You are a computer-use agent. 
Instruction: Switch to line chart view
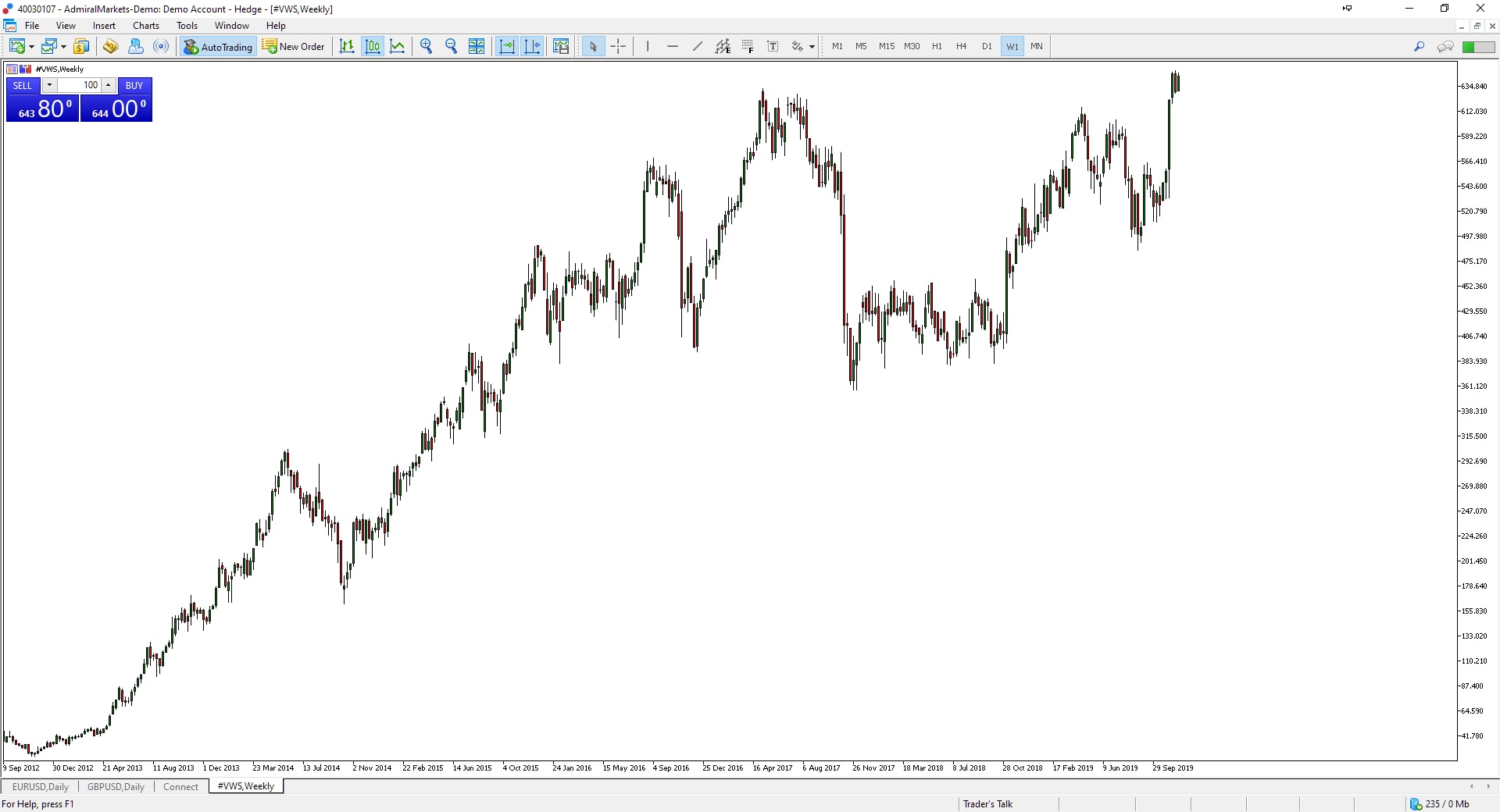coord(398,46)
